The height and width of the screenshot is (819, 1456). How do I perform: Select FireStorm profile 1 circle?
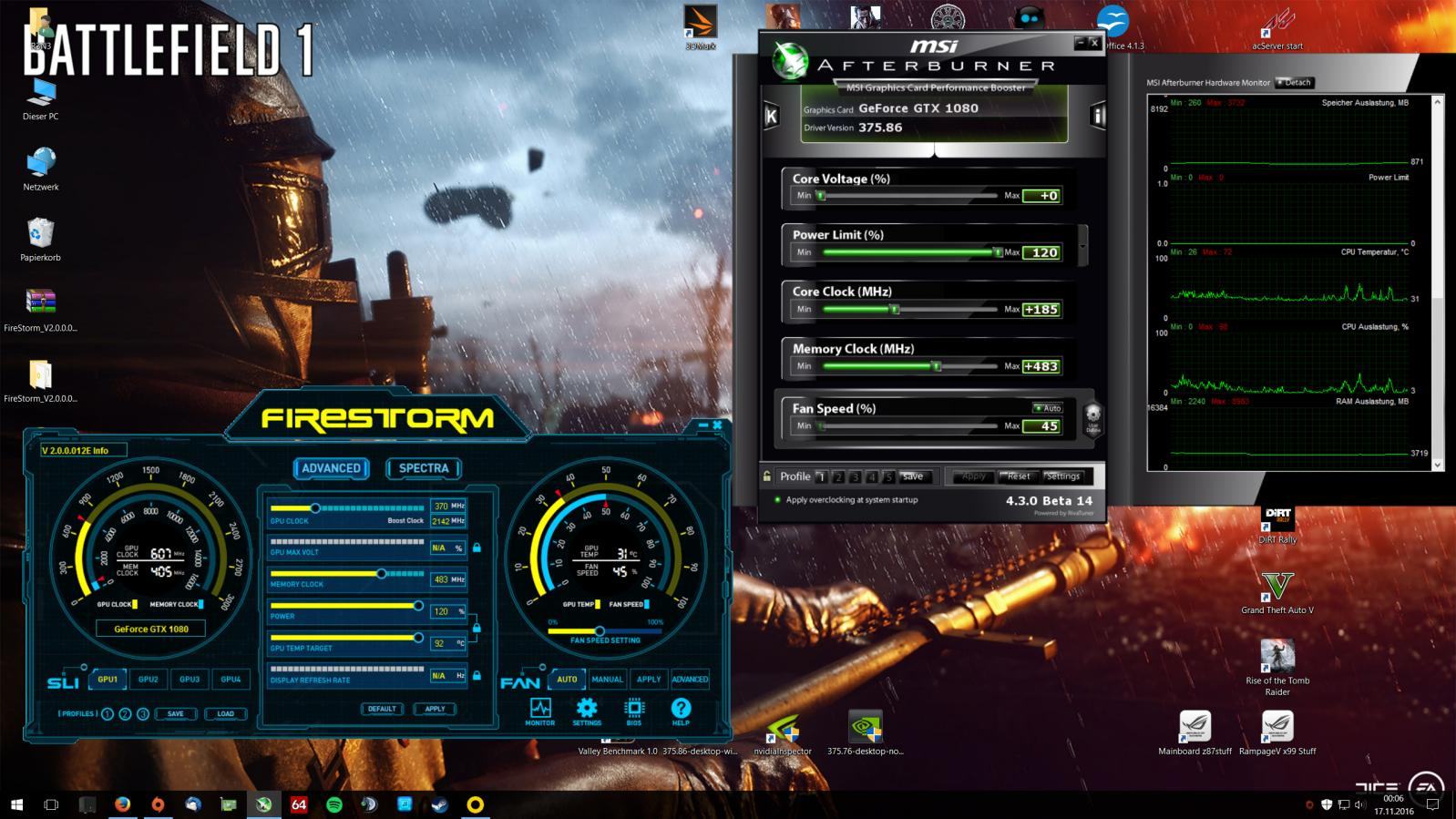click(108, 714)
